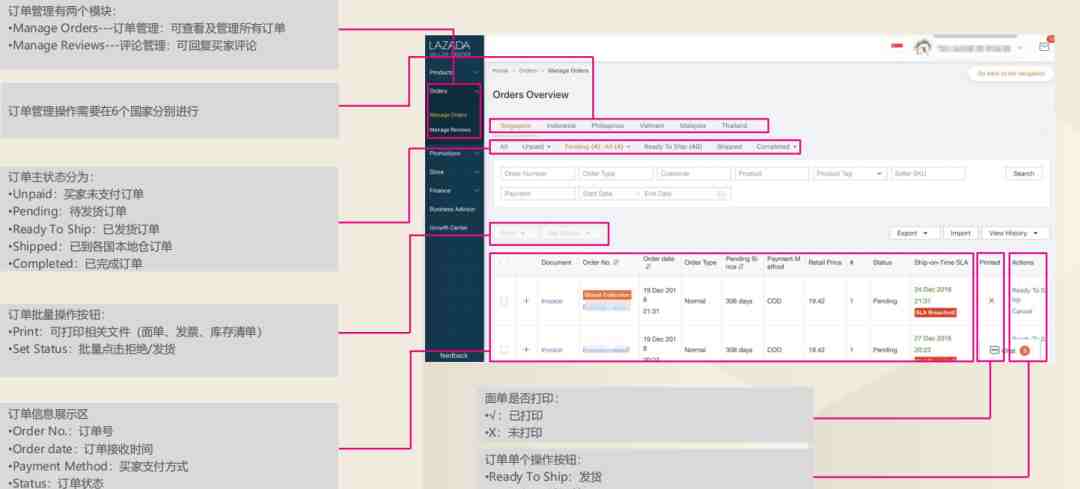Click the sort icon under Order date header

pos(647,267)
